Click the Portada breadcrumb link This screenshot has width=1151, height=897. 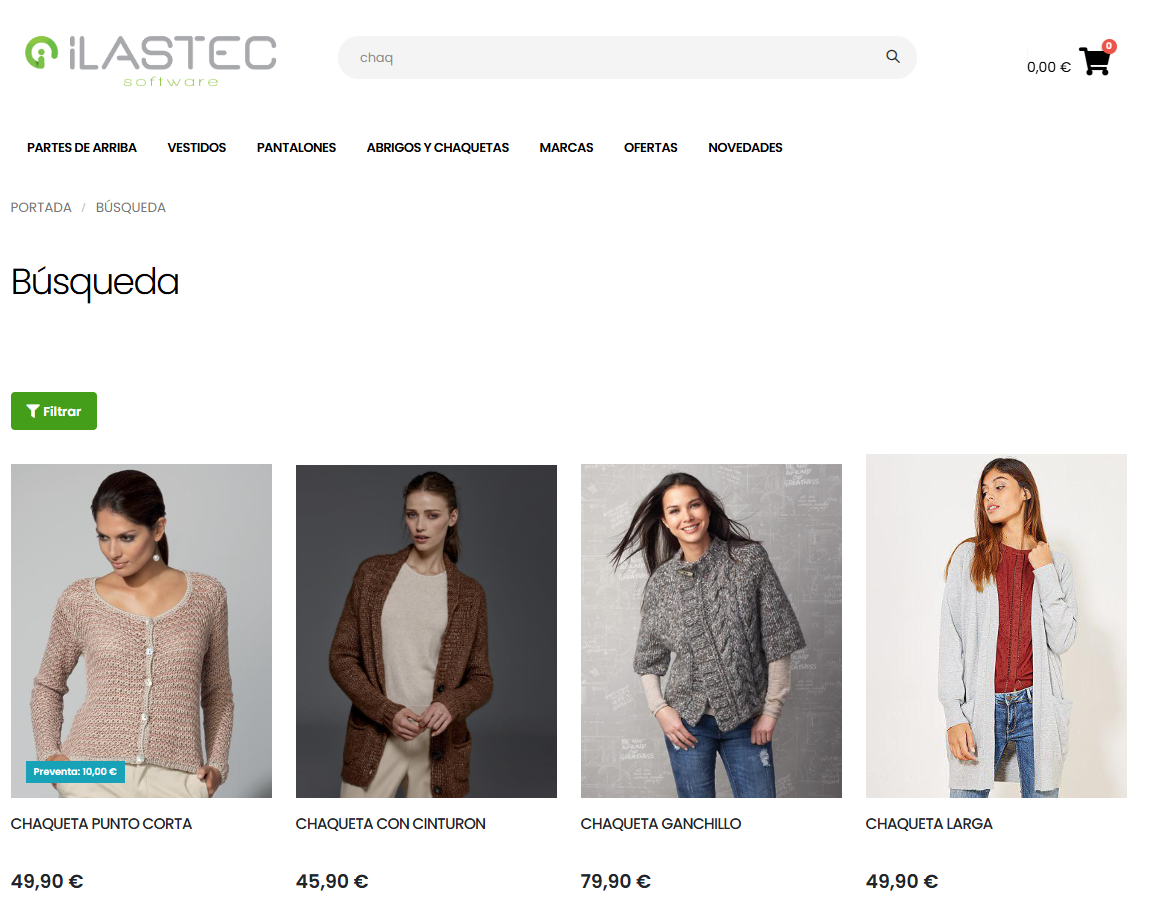point(41,208)
